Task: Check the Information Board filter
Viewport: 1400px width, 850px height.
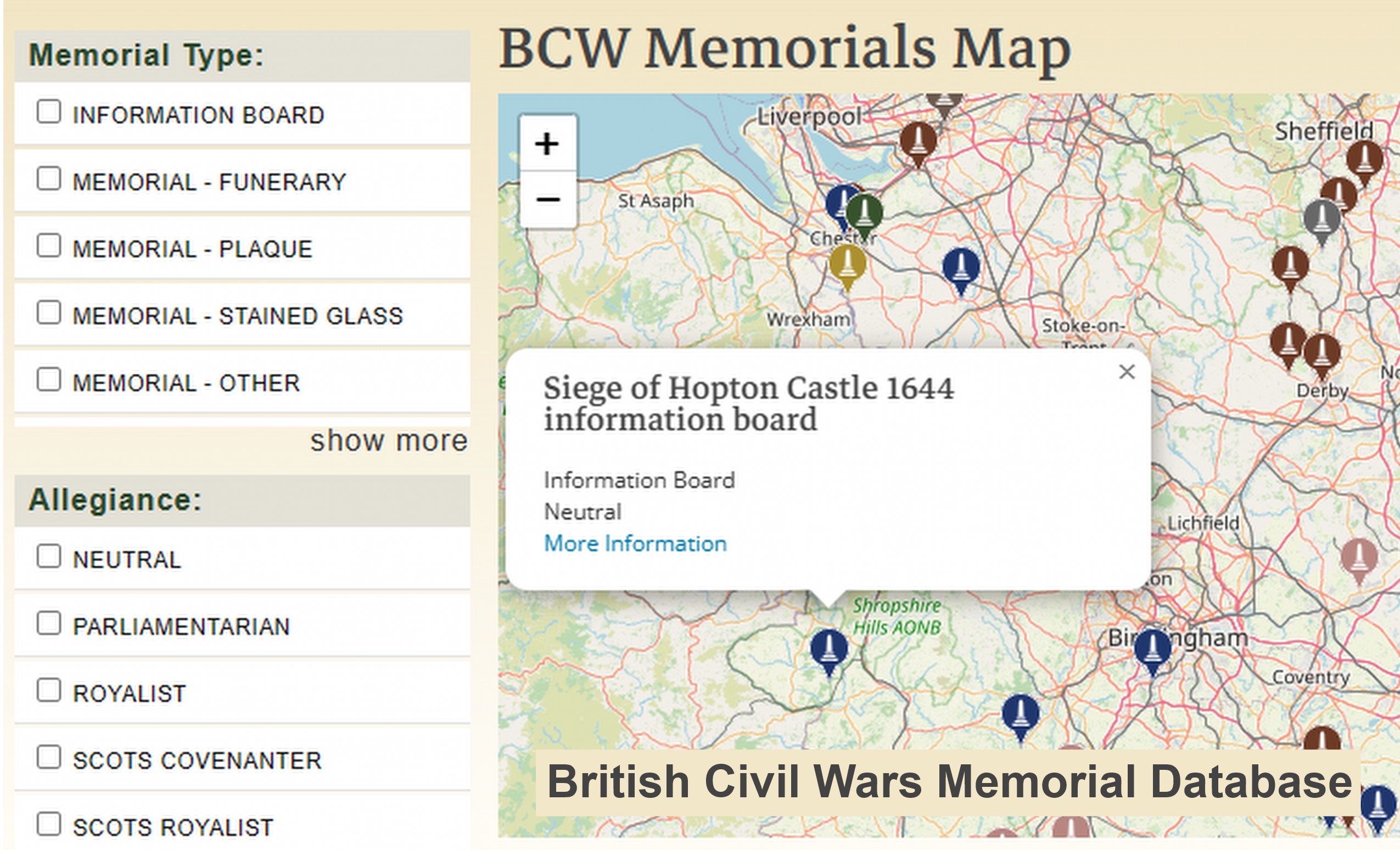Action: 49,111
